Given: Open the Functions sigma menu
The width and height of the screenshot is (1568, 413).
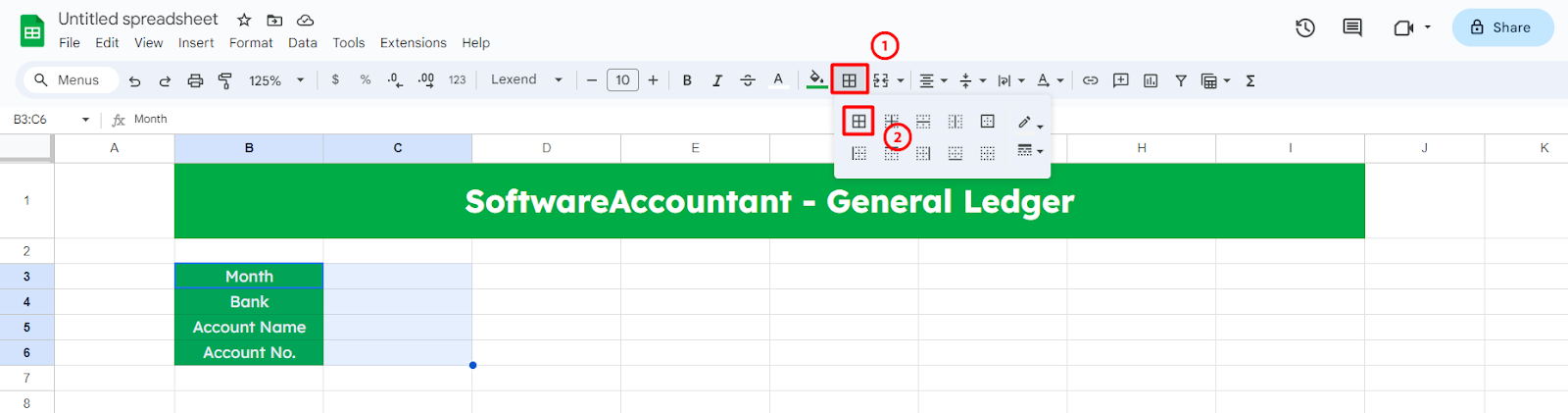Looking at the screenshot, I should coord(1250,80).
